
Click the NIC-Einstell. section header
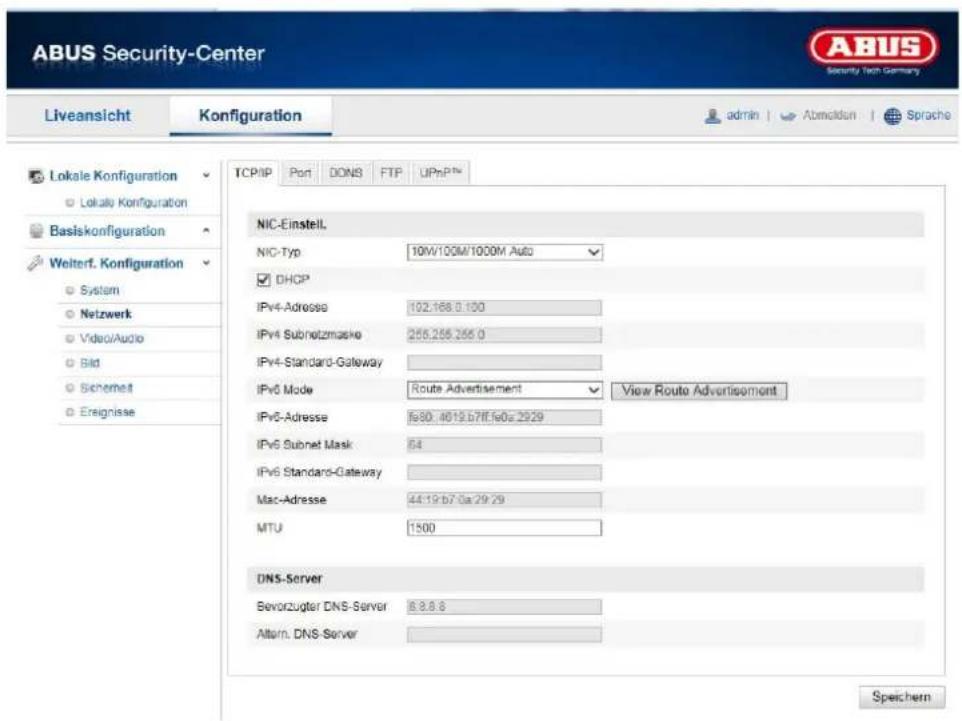click(585, 225)
